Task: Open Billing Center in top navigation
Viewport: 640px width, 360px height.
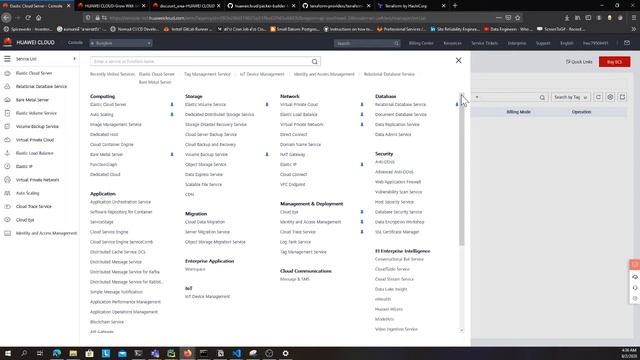Action: tap(421, 43)
